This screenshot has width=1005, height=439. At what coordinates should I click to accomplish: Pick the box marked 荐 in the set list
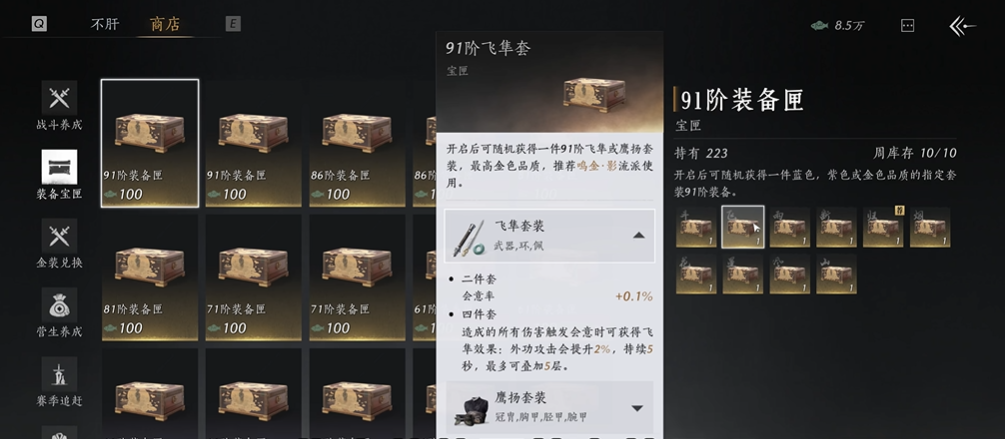point(883,227)
